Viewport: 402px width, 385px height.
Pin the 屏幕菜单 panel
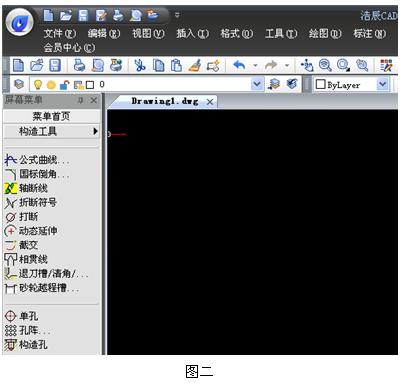81,100
